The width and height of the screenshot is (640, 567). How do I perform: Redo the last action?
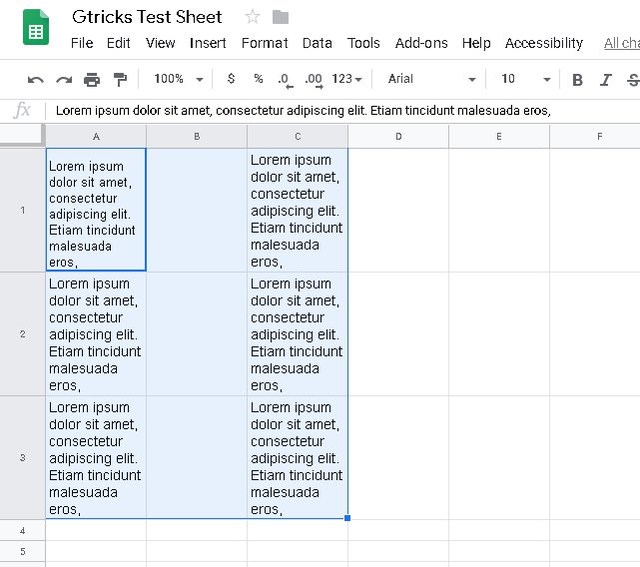(x=64, y=79)
